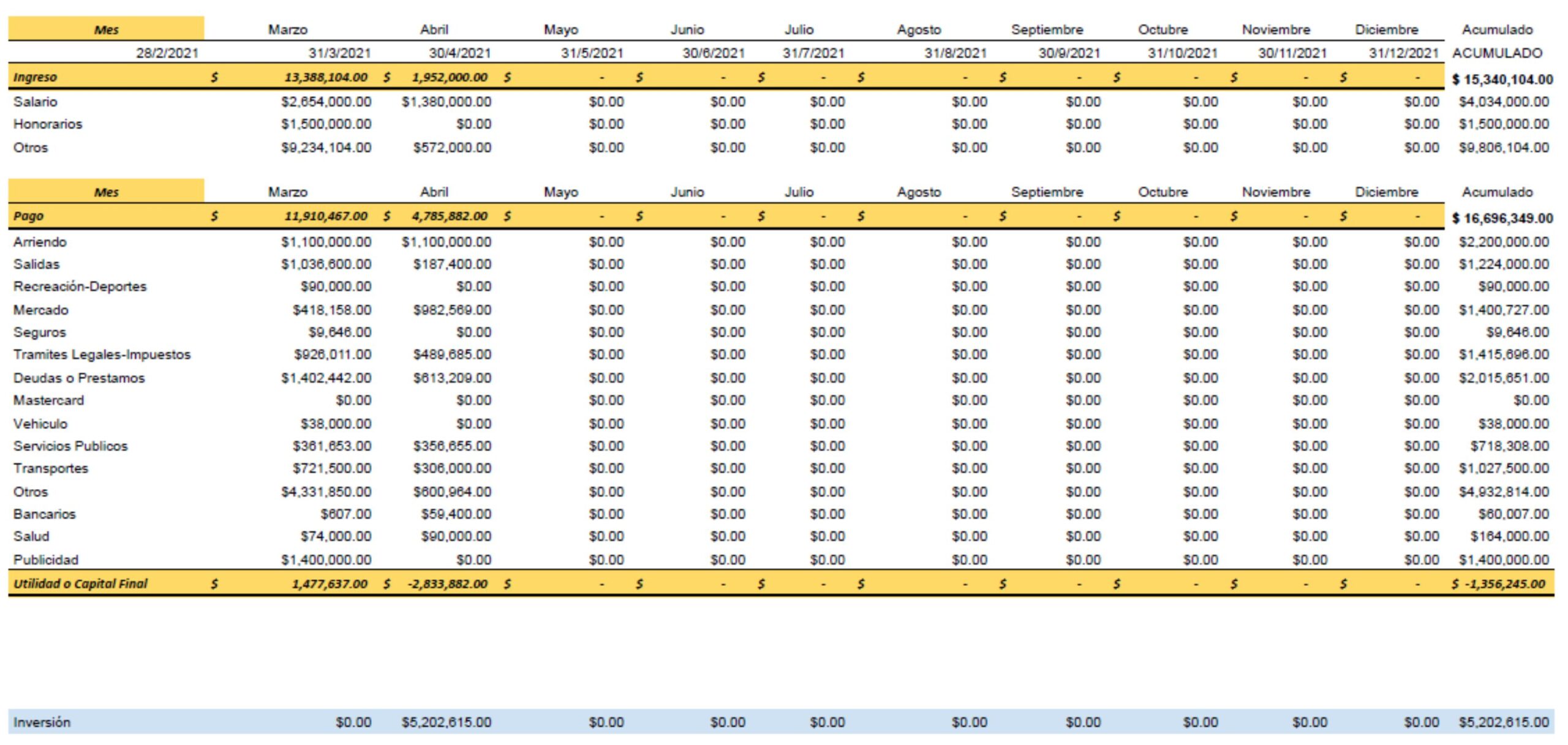The width and height of the screenshot is (1568, 745).
Task: Click the Abril Salario value $1,380,000.00
Action: [x=446, y=102]
